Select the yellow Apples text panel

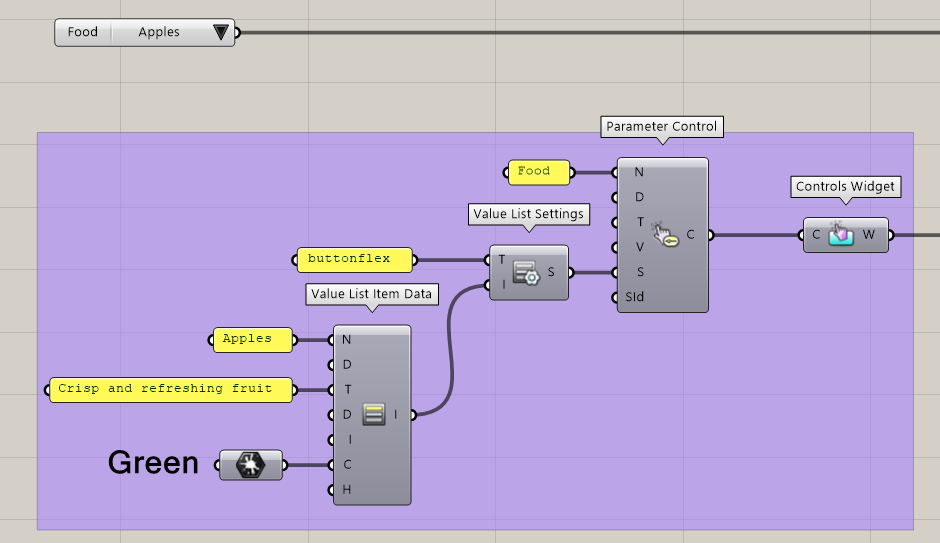[x=254, y=340]
